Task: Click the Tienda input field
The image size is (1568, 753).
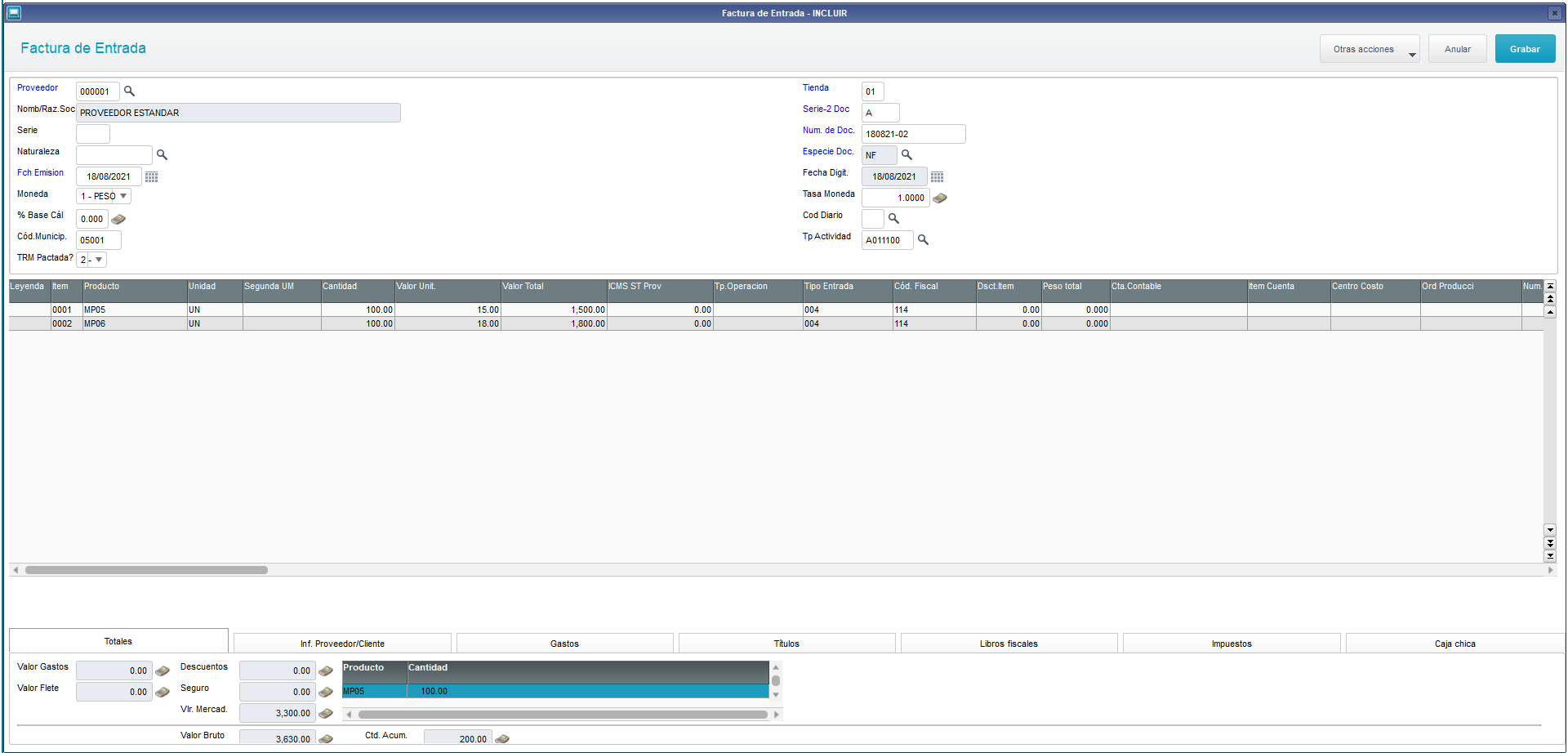Action: (x=873, y=91)
